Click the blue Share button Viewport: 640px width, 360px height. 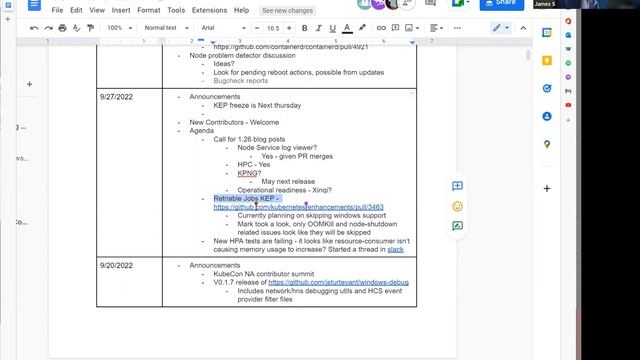pos(502,4)
